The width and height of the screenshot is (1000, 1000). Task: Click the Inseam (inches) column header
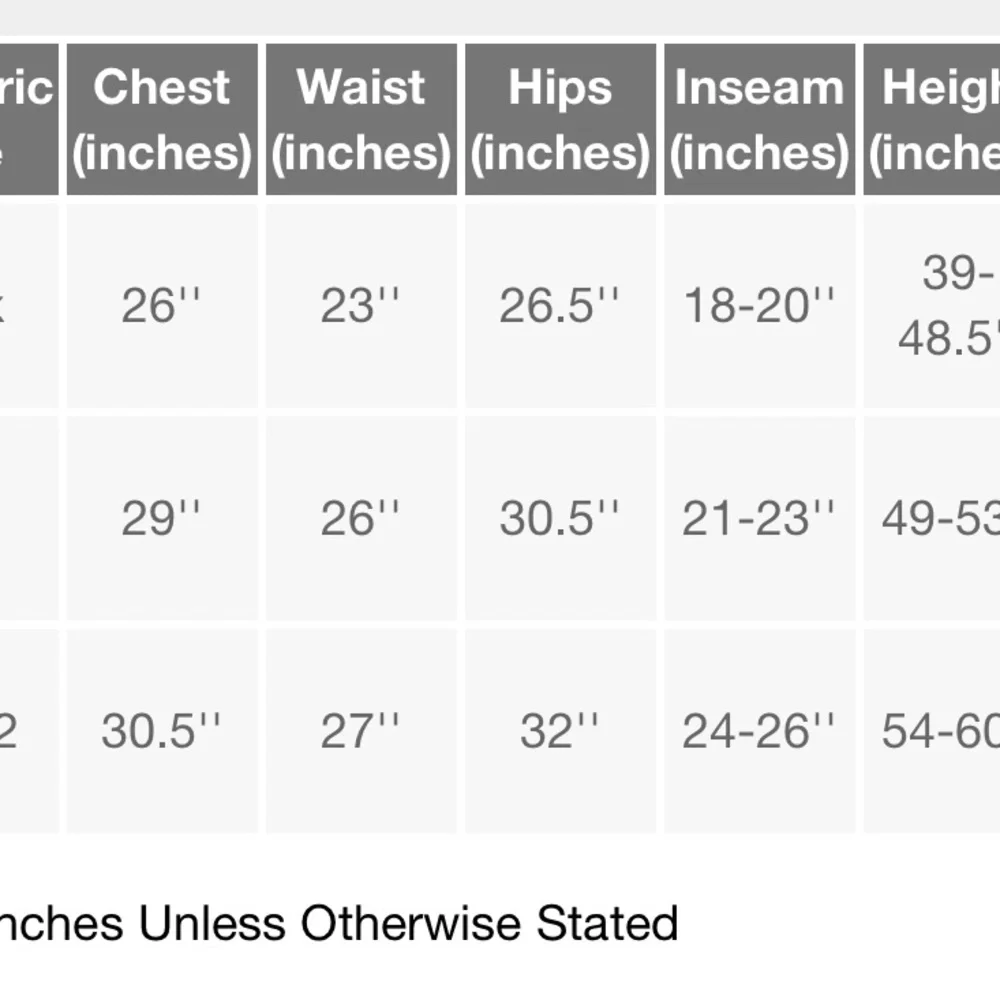click(760, 119)
